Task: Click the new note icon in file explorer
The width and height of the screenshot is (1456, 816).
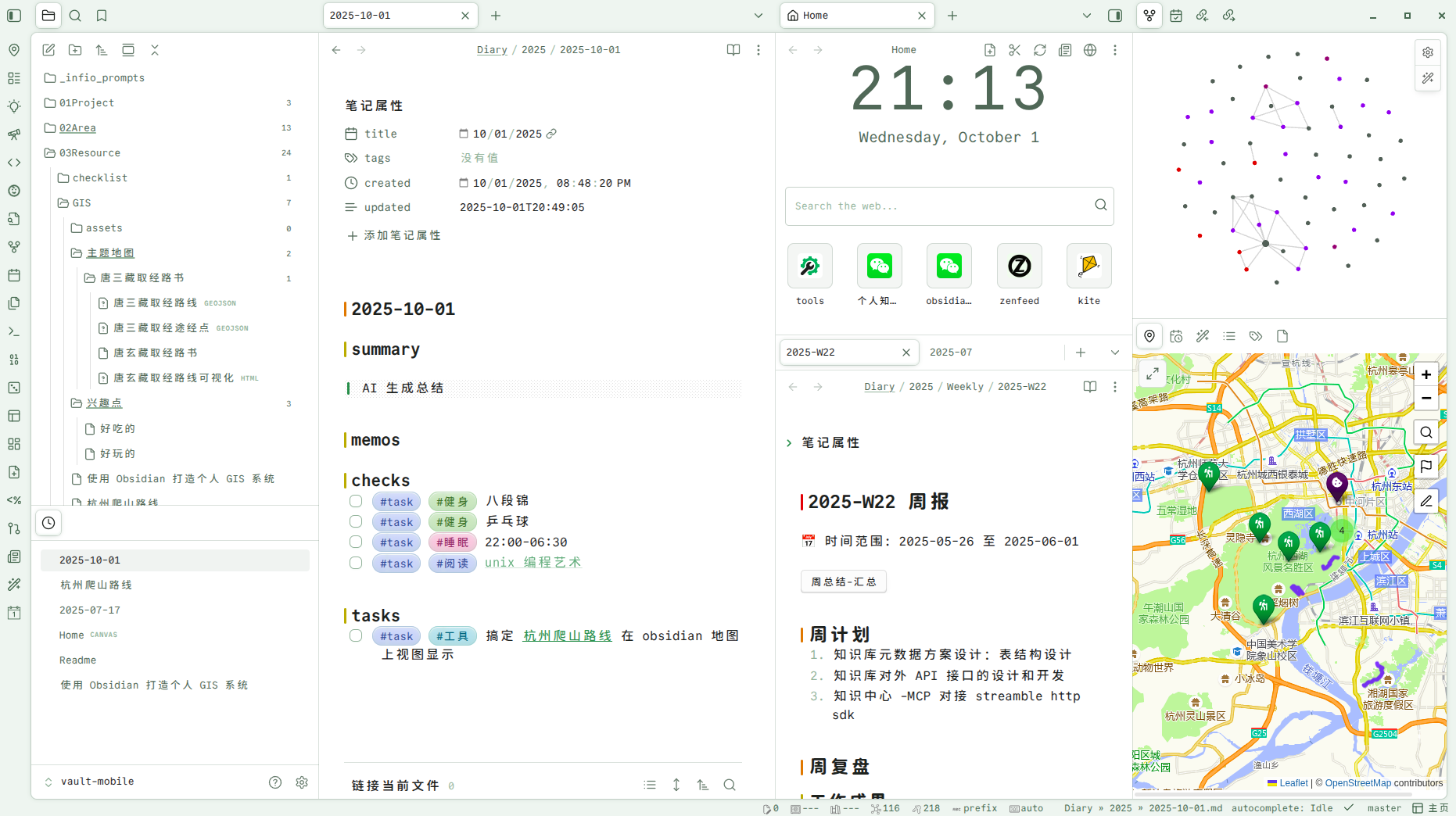Action: point(48,50)
